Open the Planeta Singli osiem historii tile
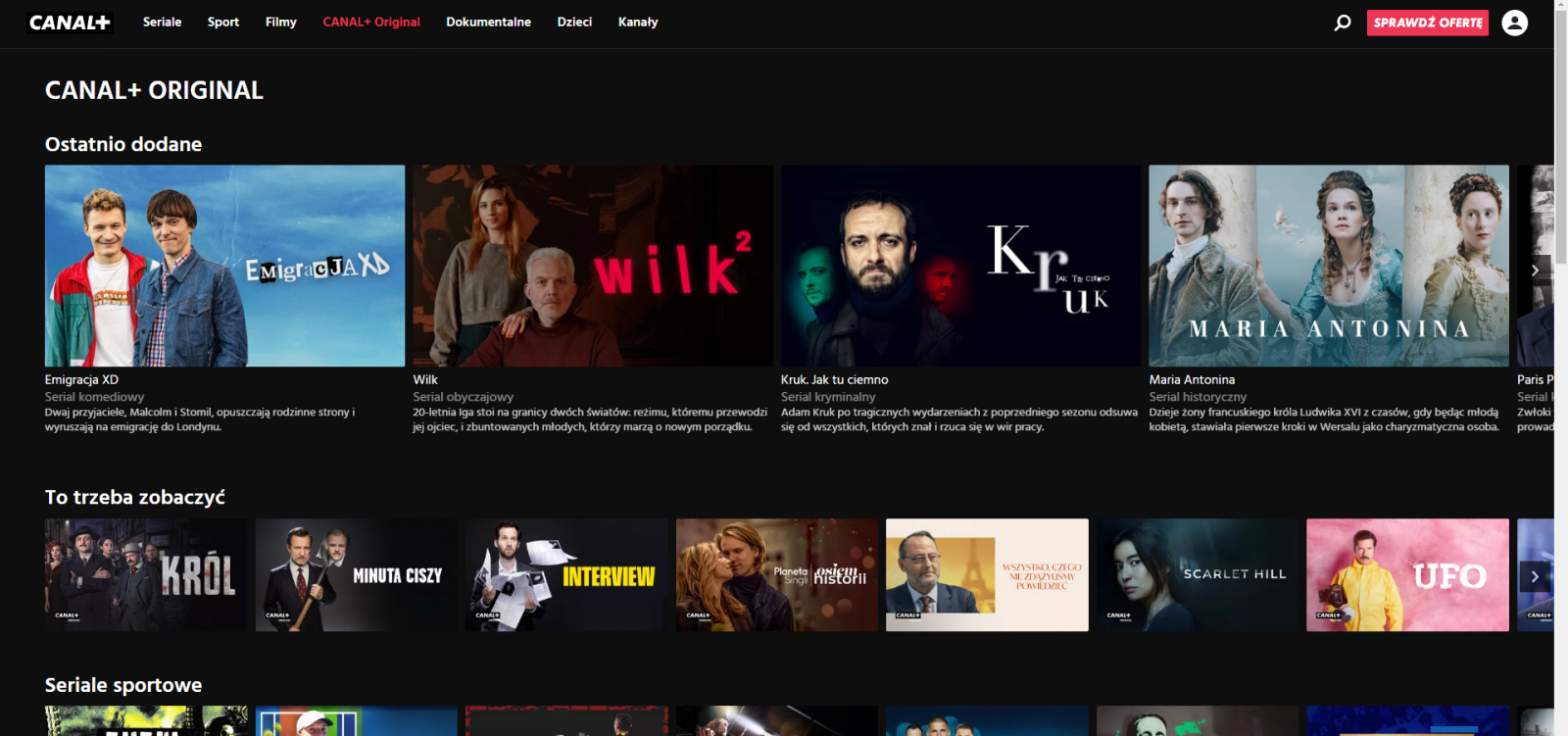 (777, 575)
